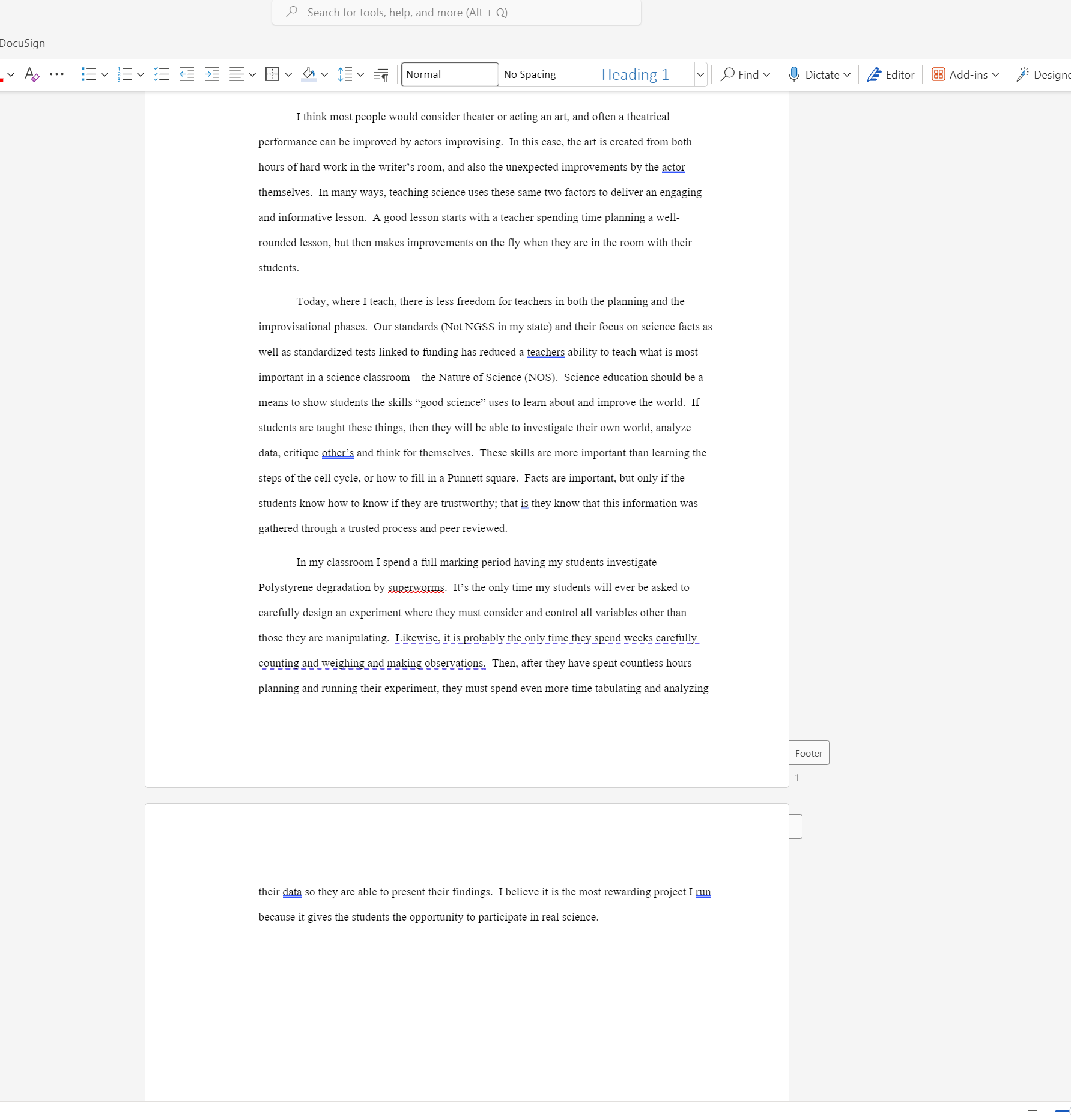Expand borders dropdown arrow
Image resolution: width=1071 pixels, height=1120 pixels.
[x=288, y=74]
